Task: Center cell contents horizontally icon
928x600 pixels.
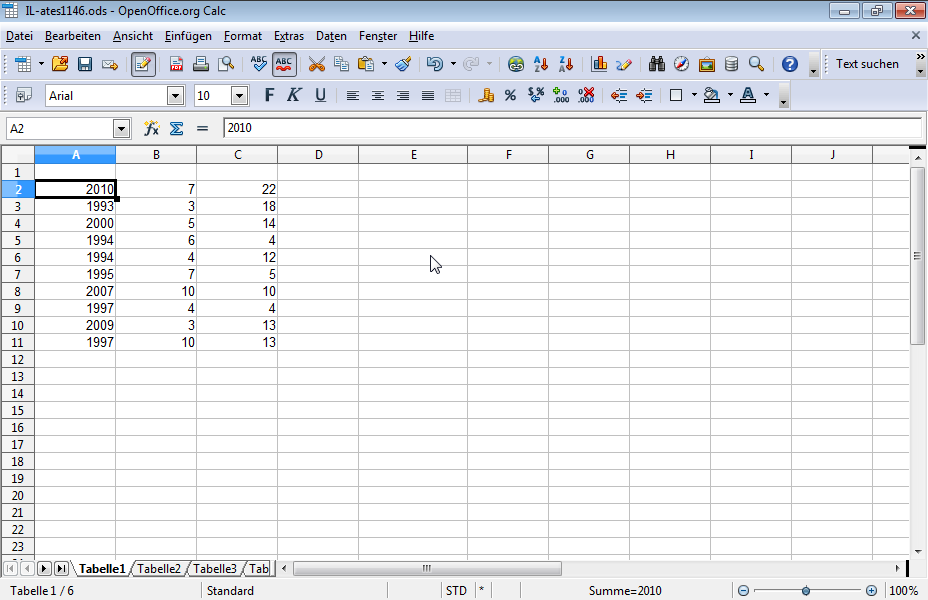Action: [x=378, y=95]
